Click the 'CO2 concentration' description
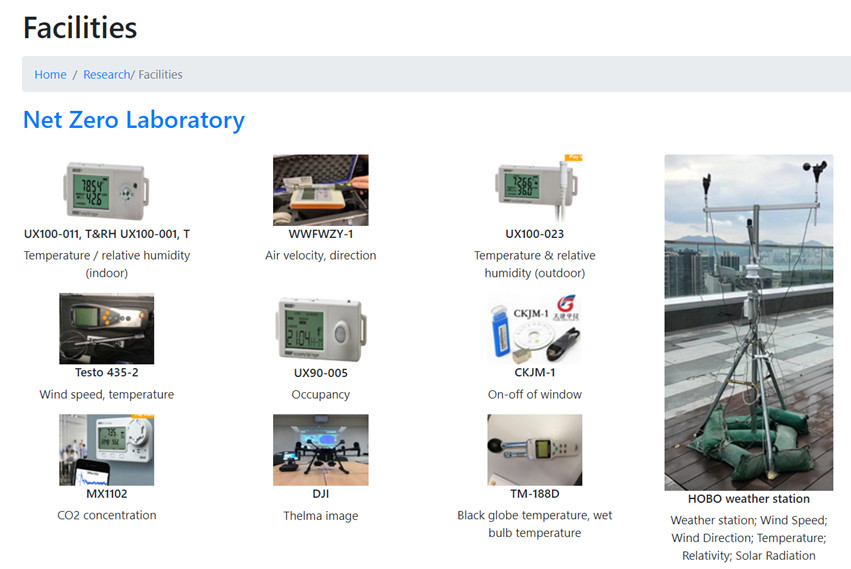The image size is (851, 569). tap(106, 515)
